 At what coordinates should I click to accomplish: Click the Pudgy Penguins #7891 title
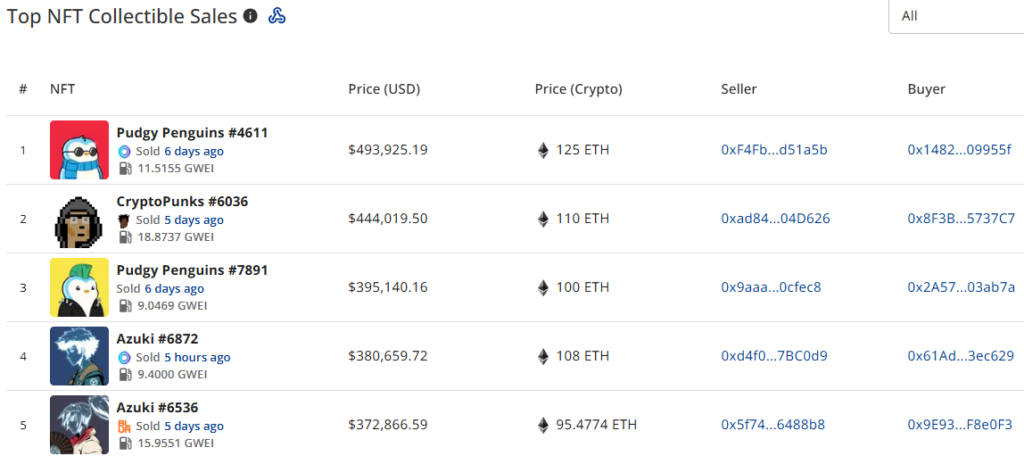[192, 270]
